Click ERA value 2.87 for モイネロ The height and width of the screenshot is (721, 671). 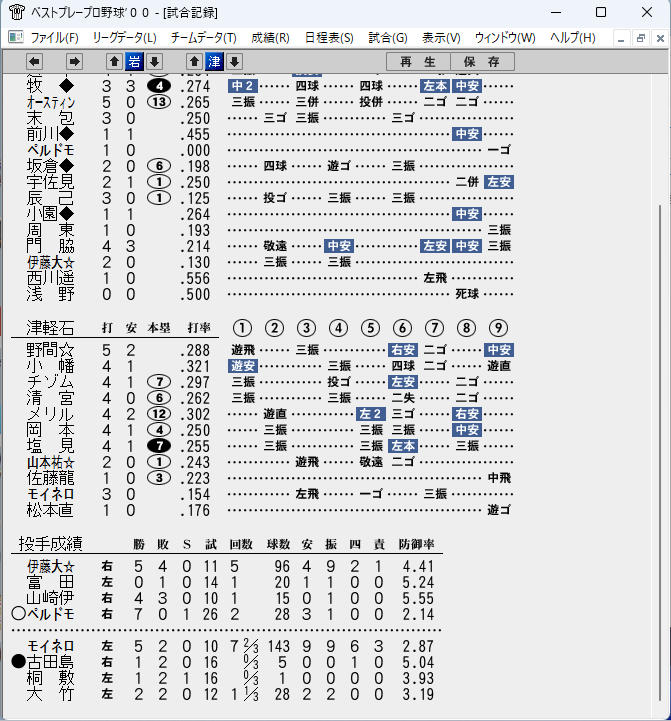click(x=418, y=647)
